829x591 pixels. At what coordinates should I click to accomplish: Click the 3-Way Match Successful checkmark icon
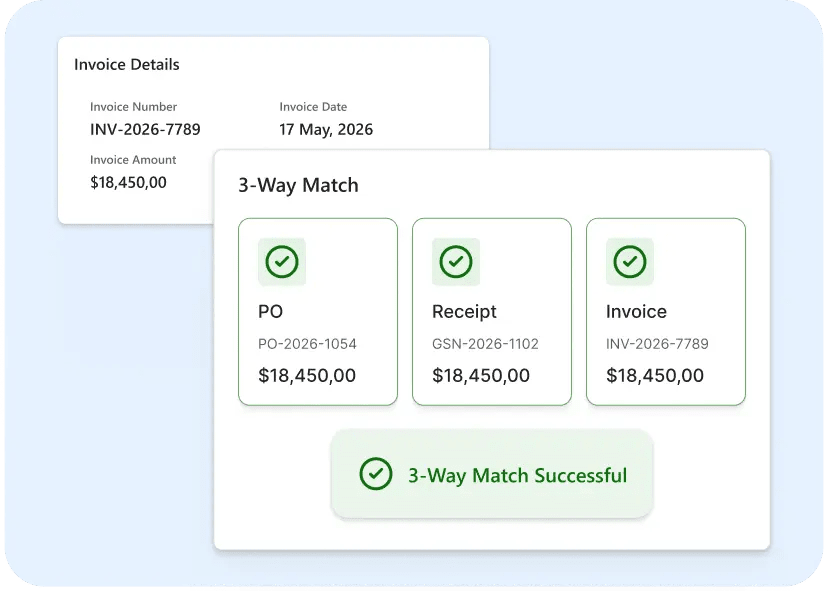click(376, 474)
